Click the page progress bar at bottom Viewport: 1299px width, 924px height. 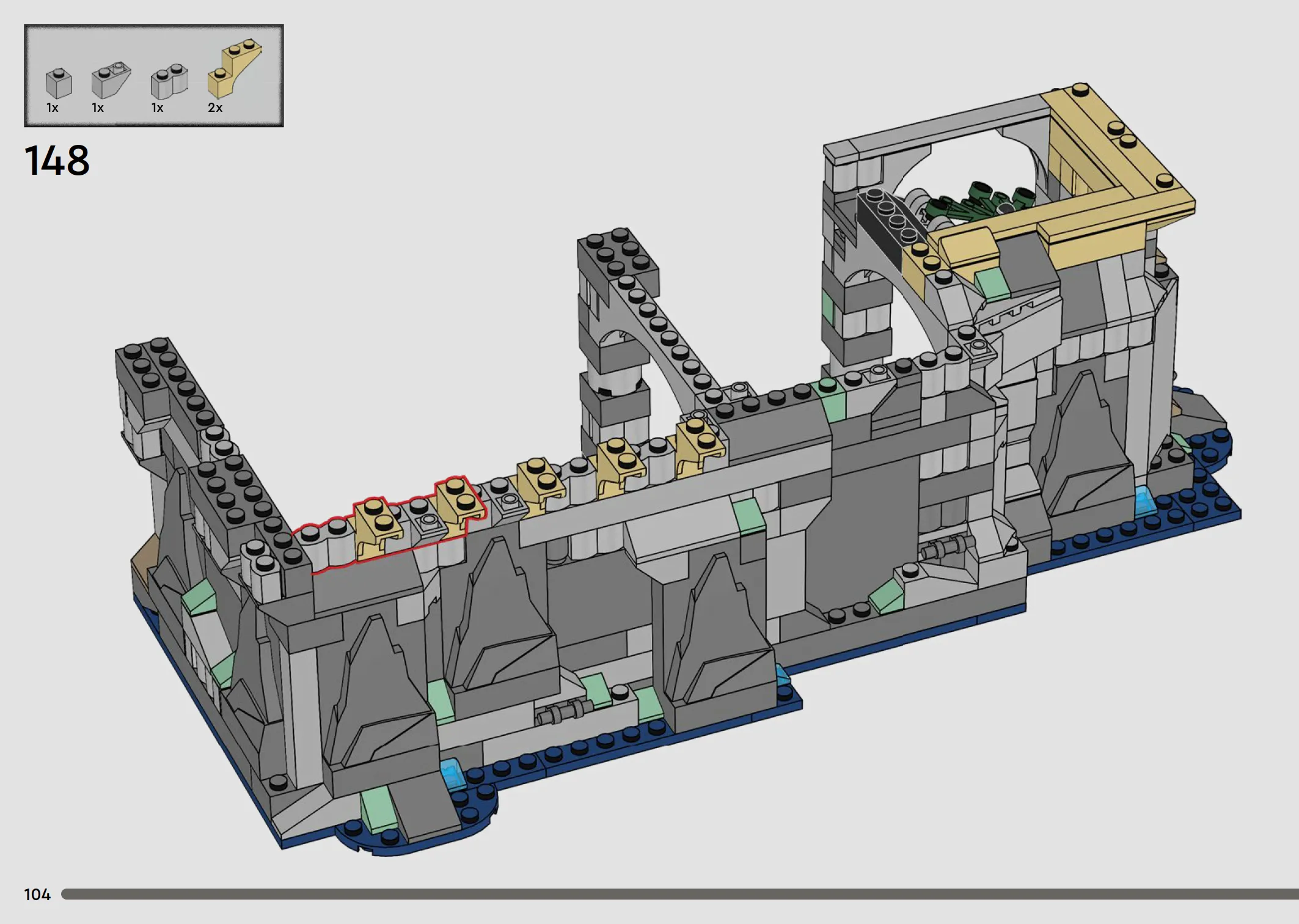tap(680, 894)
